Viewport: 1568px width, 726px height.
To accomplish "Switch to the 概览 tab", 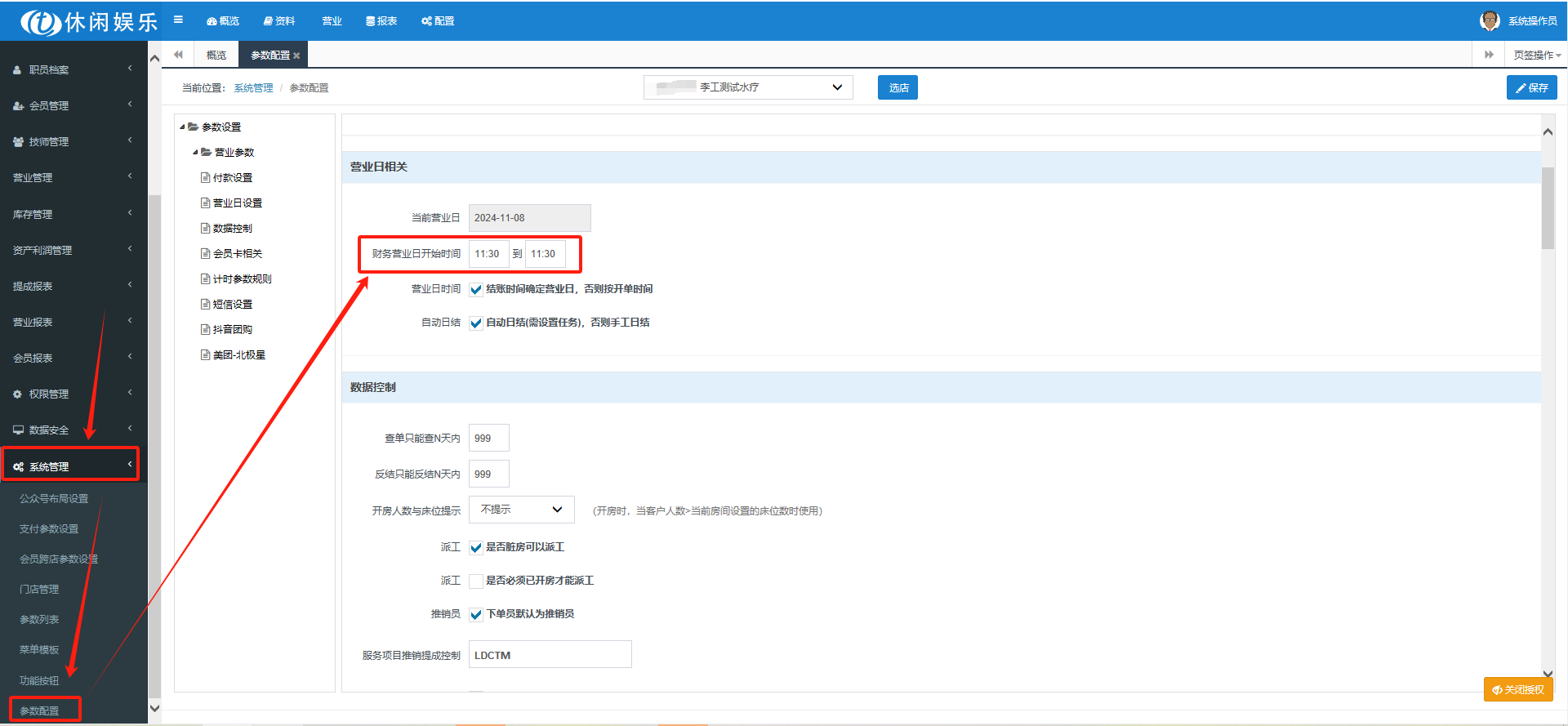I will click(x=216, y=55).
